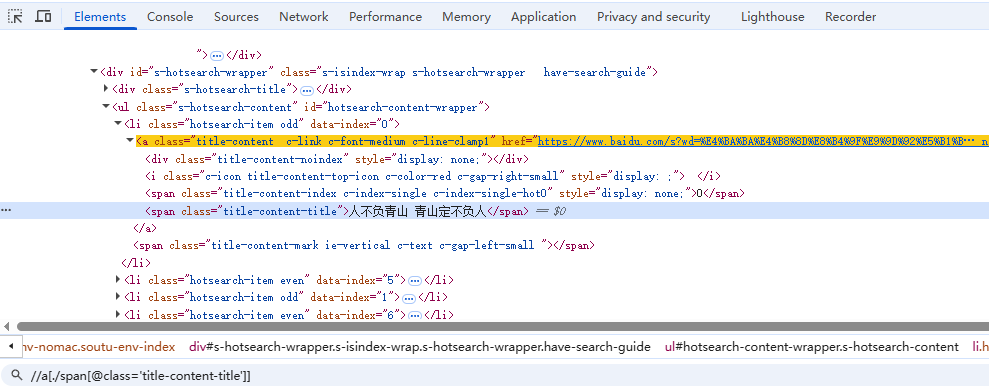
Task: Open the Recorder tab
Action: click(850, 17)
